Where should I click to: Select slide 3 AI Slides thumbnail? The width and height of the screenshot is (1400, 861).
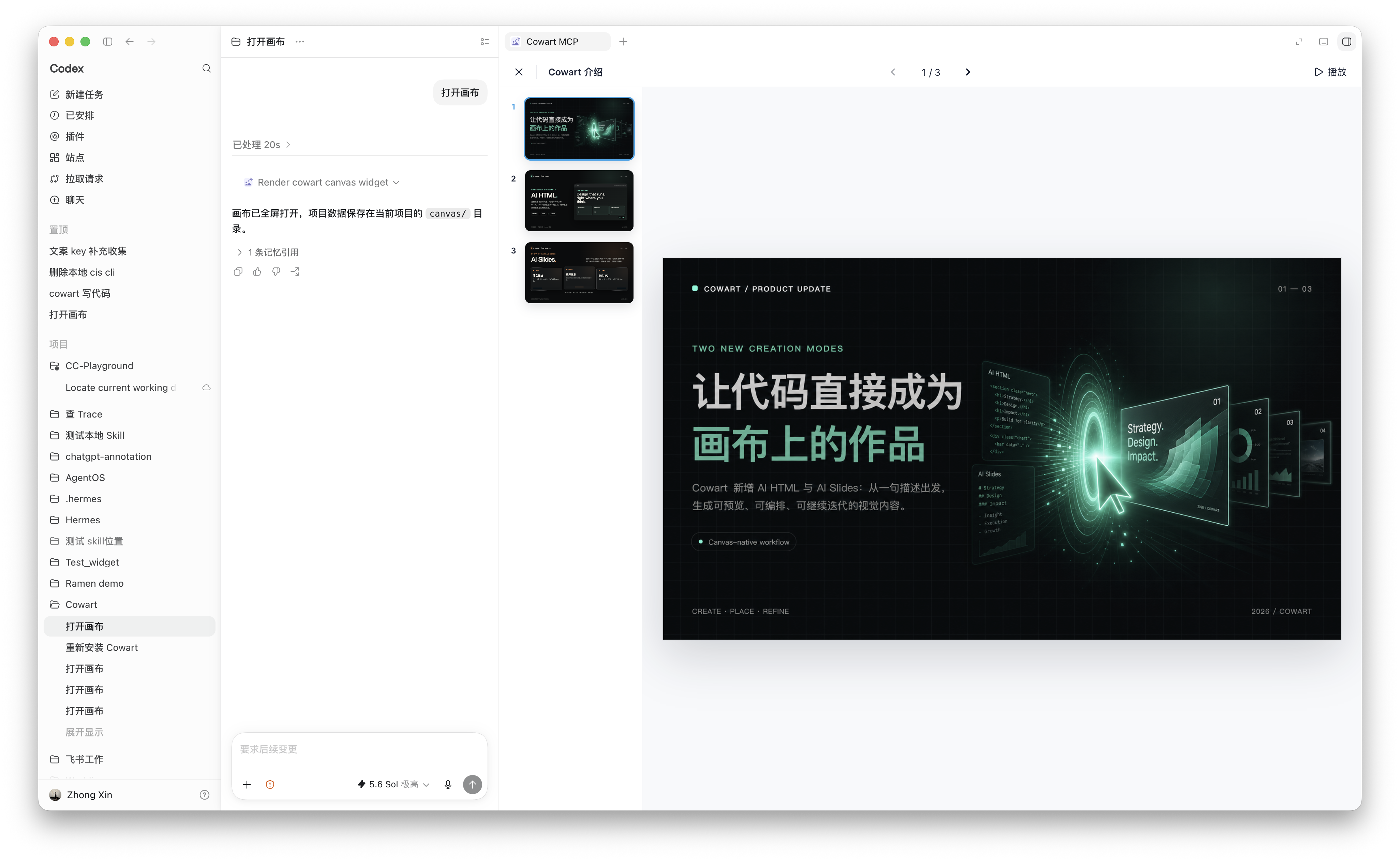[579, 273]
